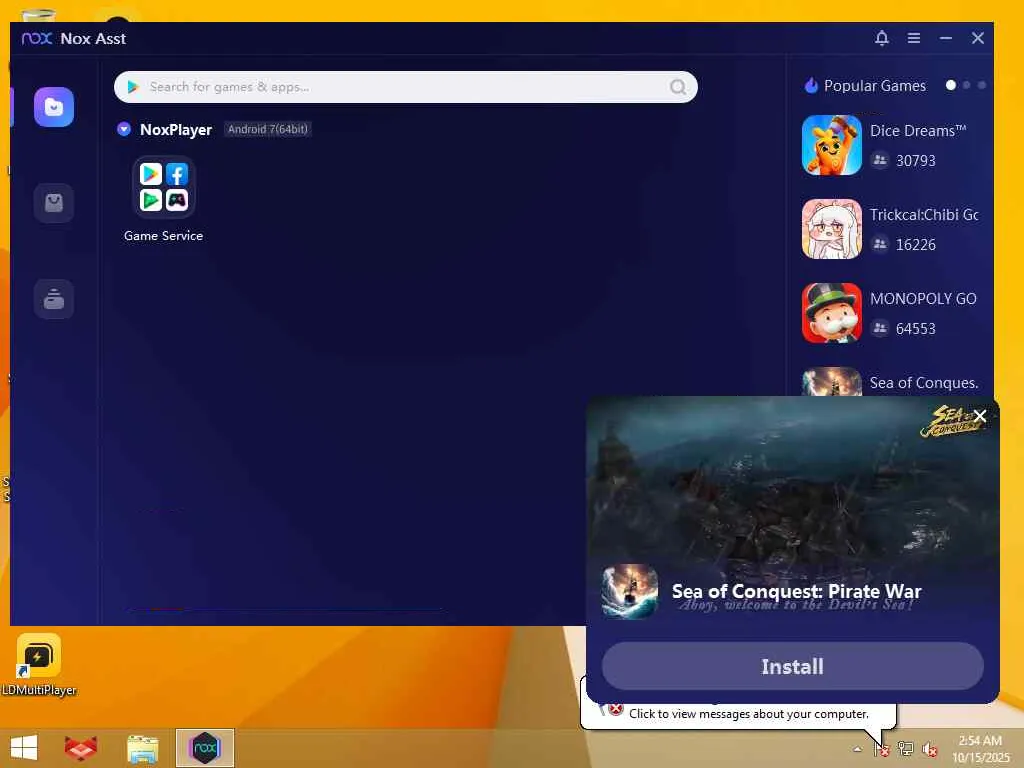This screenshot has width=1024, height=768.
Task: Minimize the Nox Asst window
Action: tap(946, 38)
